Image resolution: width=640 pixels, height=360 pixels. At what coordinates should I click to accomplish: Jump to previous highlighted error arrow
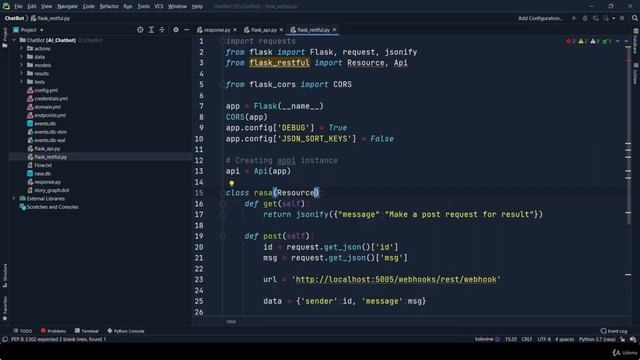click(x=618, y=41)
